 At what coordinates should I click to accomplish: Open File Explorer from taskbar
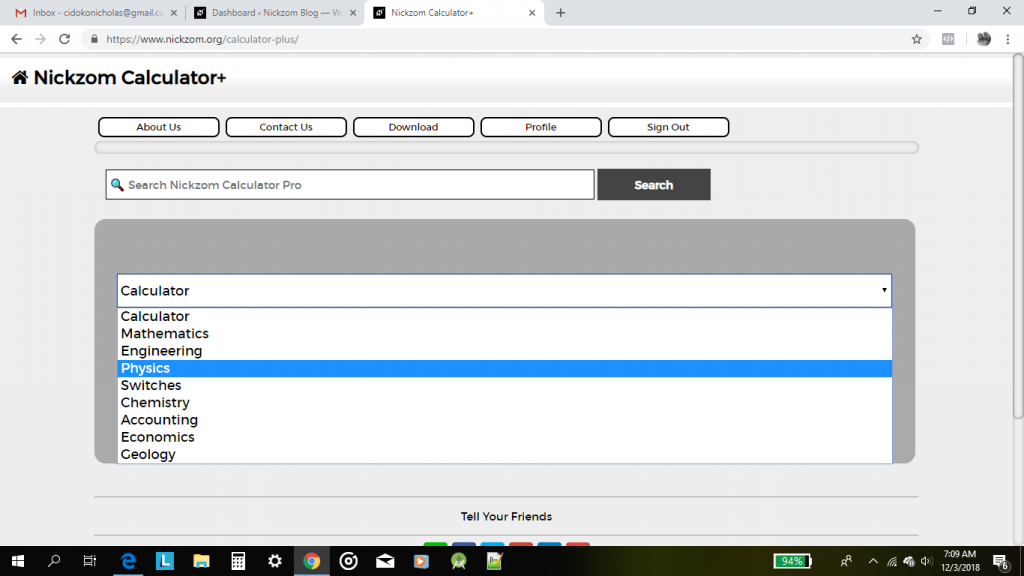pos(201,561)
